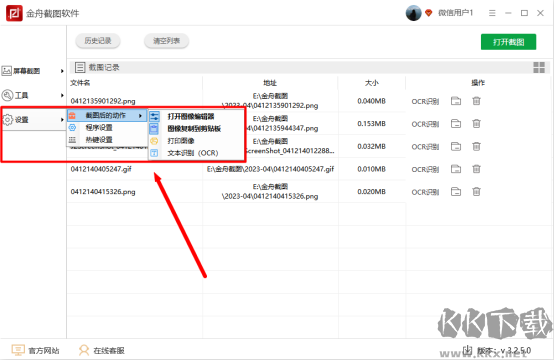The width and height of the screenshot is (554, 360).
Task: Click the 0.010MB size cell
Action: point(371,169)
